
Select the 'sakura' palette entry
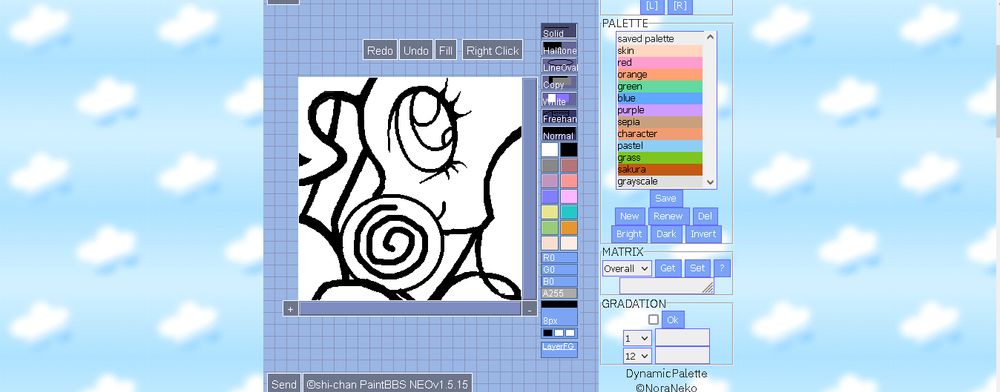tap(660, 170)
